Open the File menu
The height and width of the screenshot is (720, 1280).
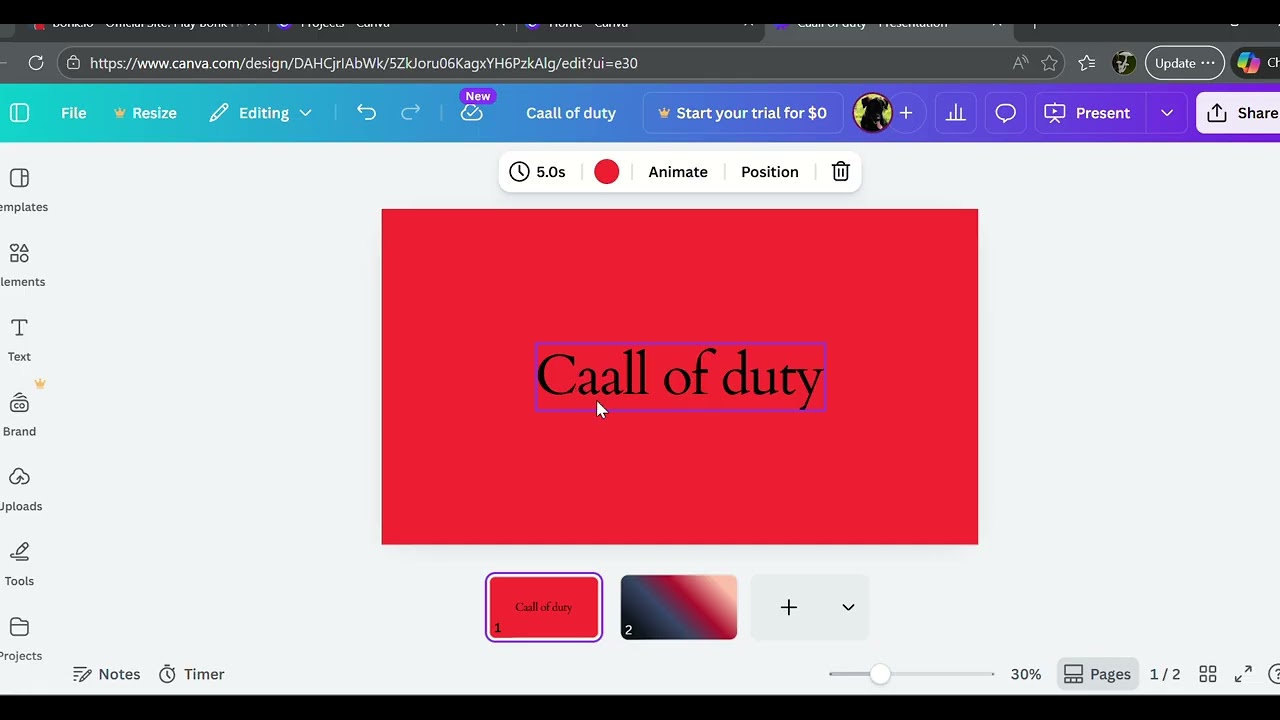pos(74,113)
